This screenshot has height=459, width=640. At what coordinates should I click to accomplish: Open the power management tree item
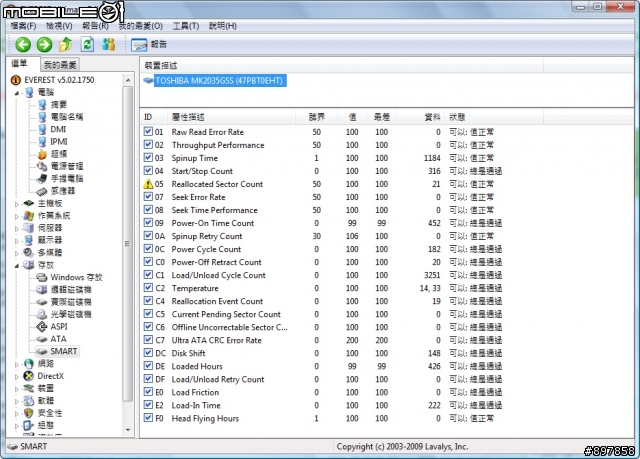[x=67, y=166]
